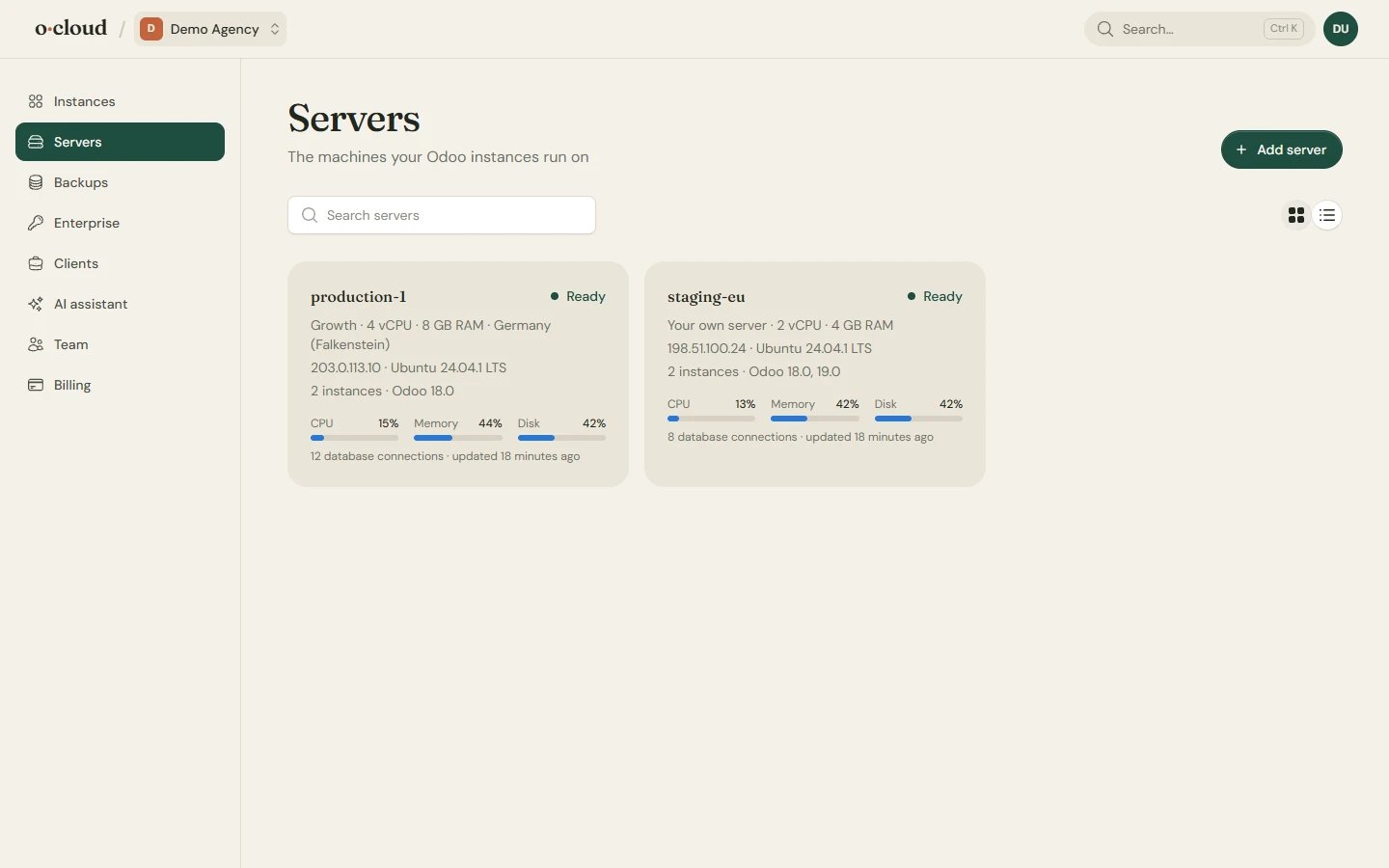Open the DU user avatar menu

(x=1341, y=29)
